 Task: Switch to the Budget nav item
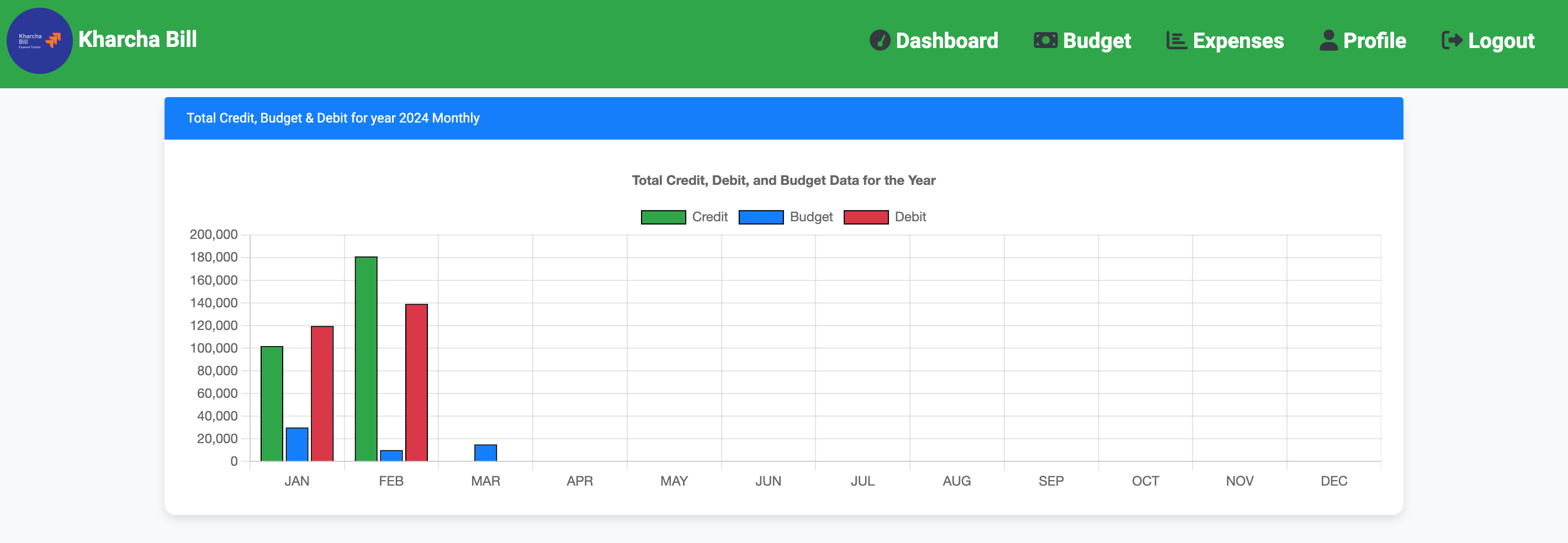1097,40
